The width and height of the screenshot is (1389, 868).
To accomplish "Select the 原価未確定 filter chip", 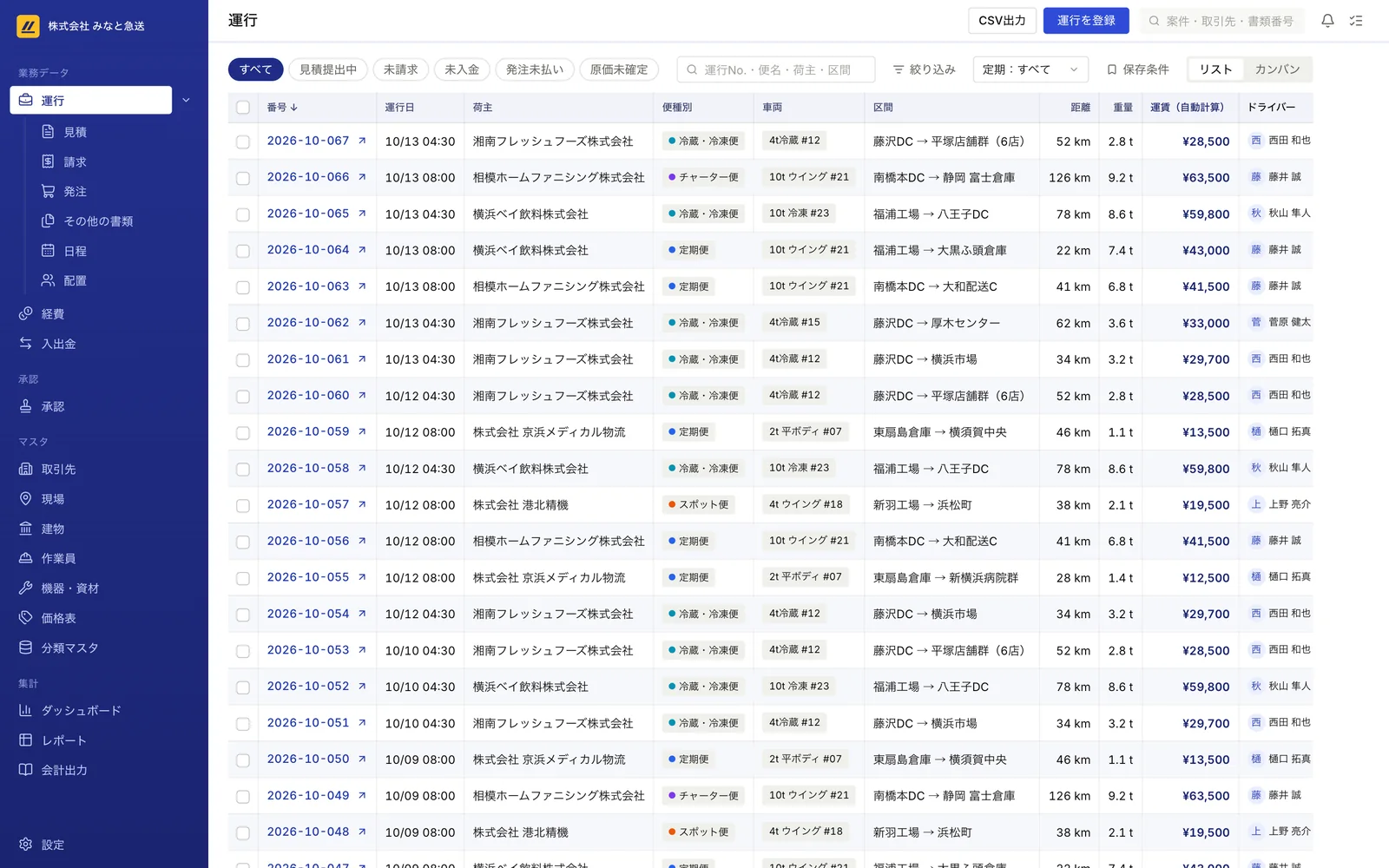I will click(619, 69).
